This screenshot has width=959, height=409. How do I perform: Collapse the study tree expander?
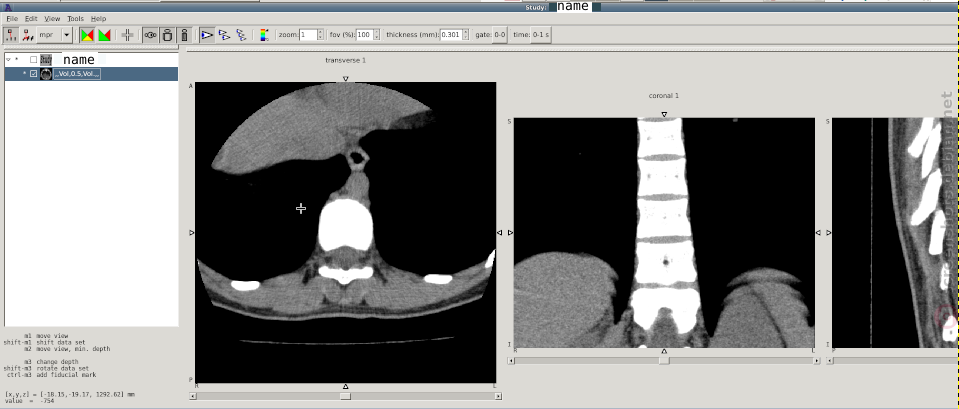click(9, 59)
